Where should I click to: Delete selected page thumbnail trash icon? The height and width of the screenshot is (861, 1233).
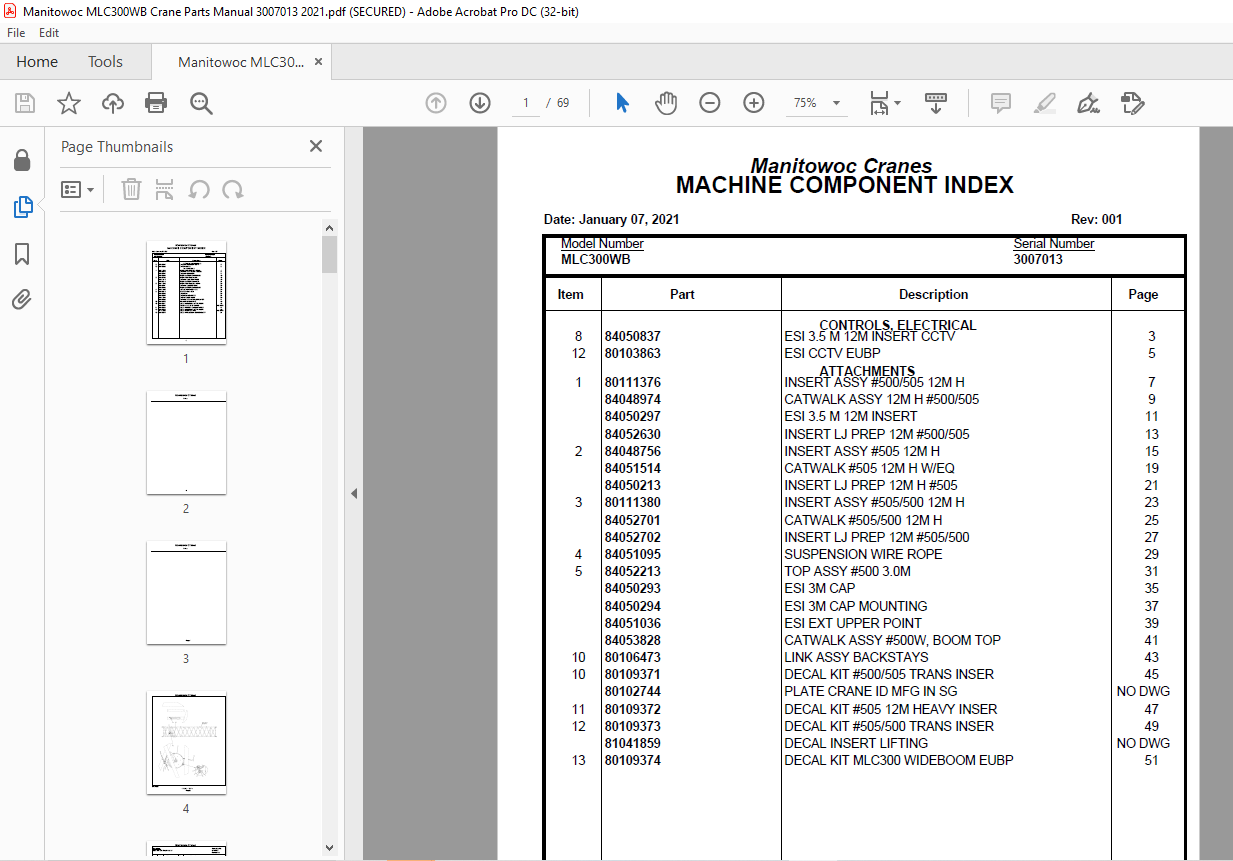point(131,189)
